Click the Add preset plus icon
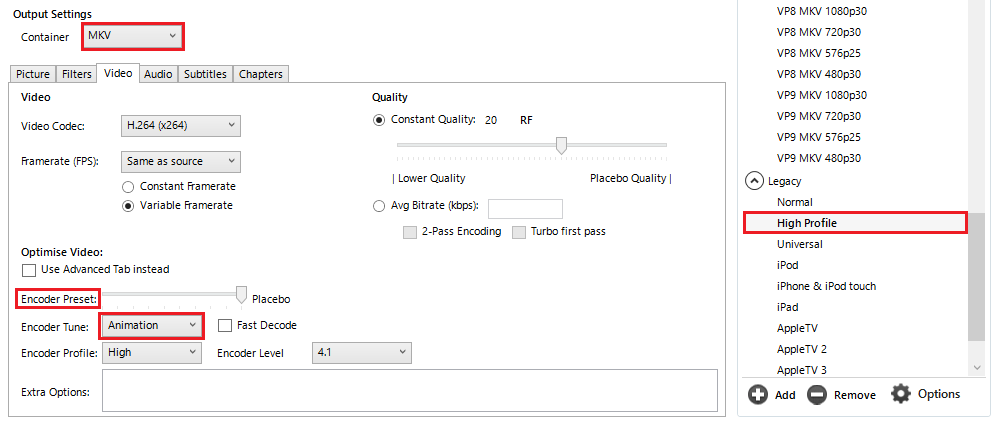 click(758, 394)
